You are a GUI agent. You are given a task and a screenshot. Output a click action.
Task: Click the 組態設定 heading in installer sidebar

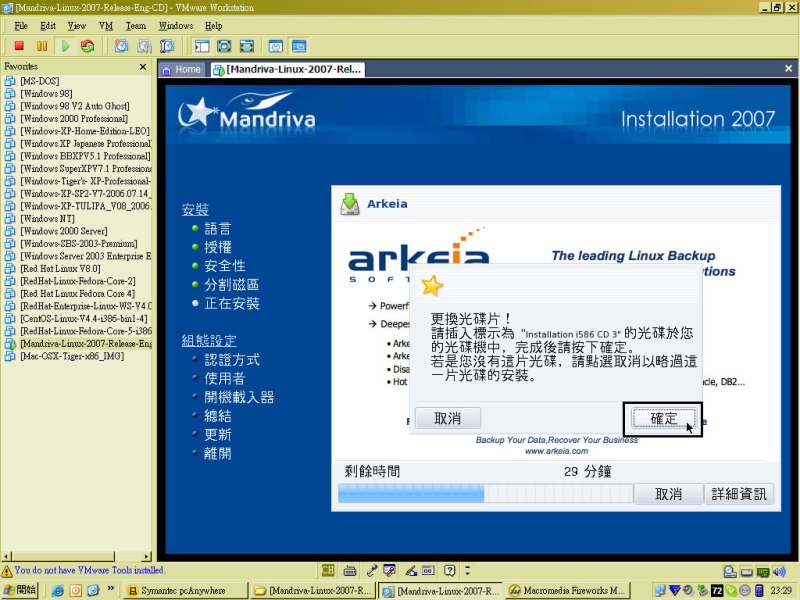[209, 340]
